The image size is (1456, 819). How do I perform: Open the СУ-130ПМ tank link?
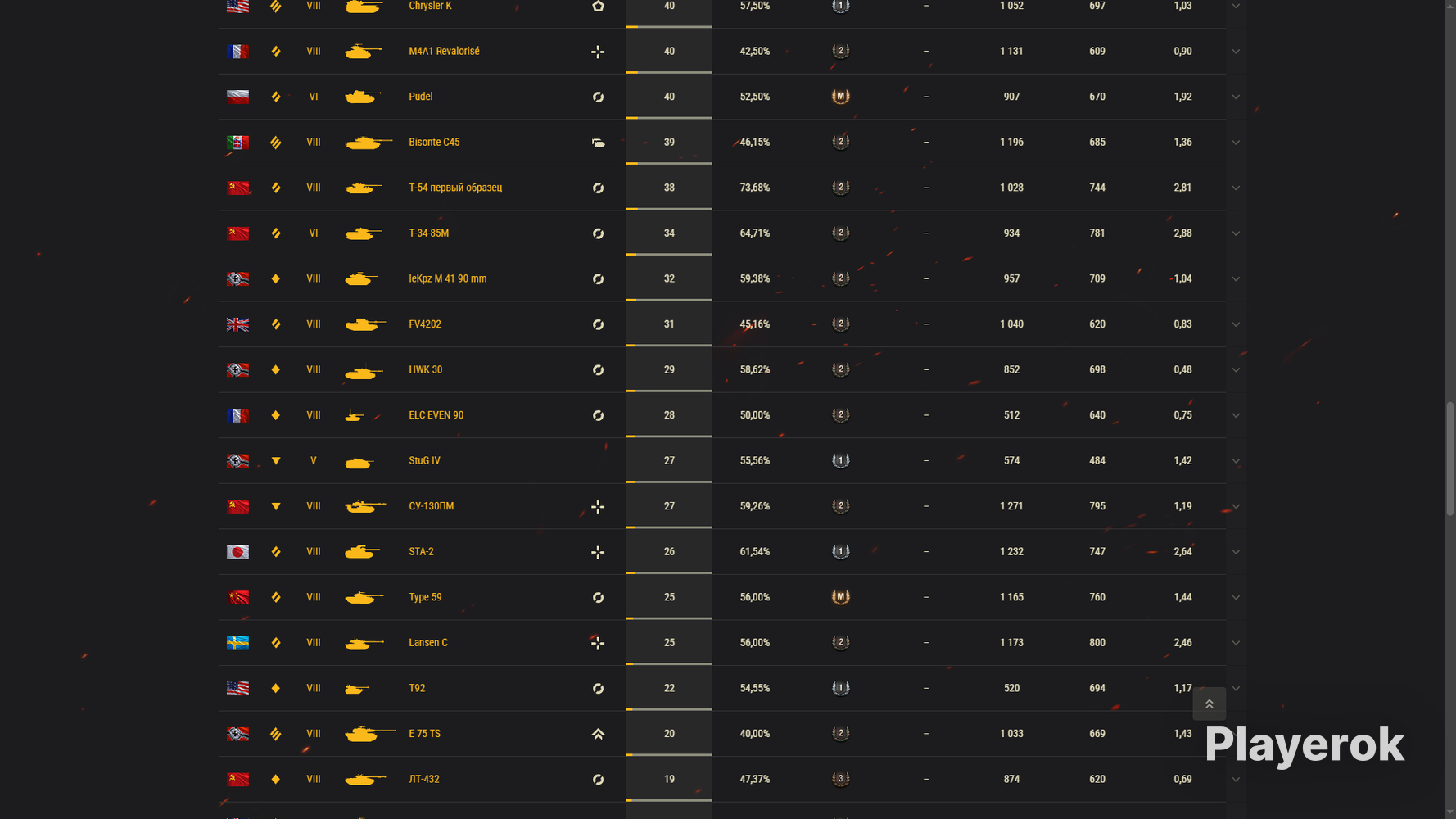click(x=431, y=506)
